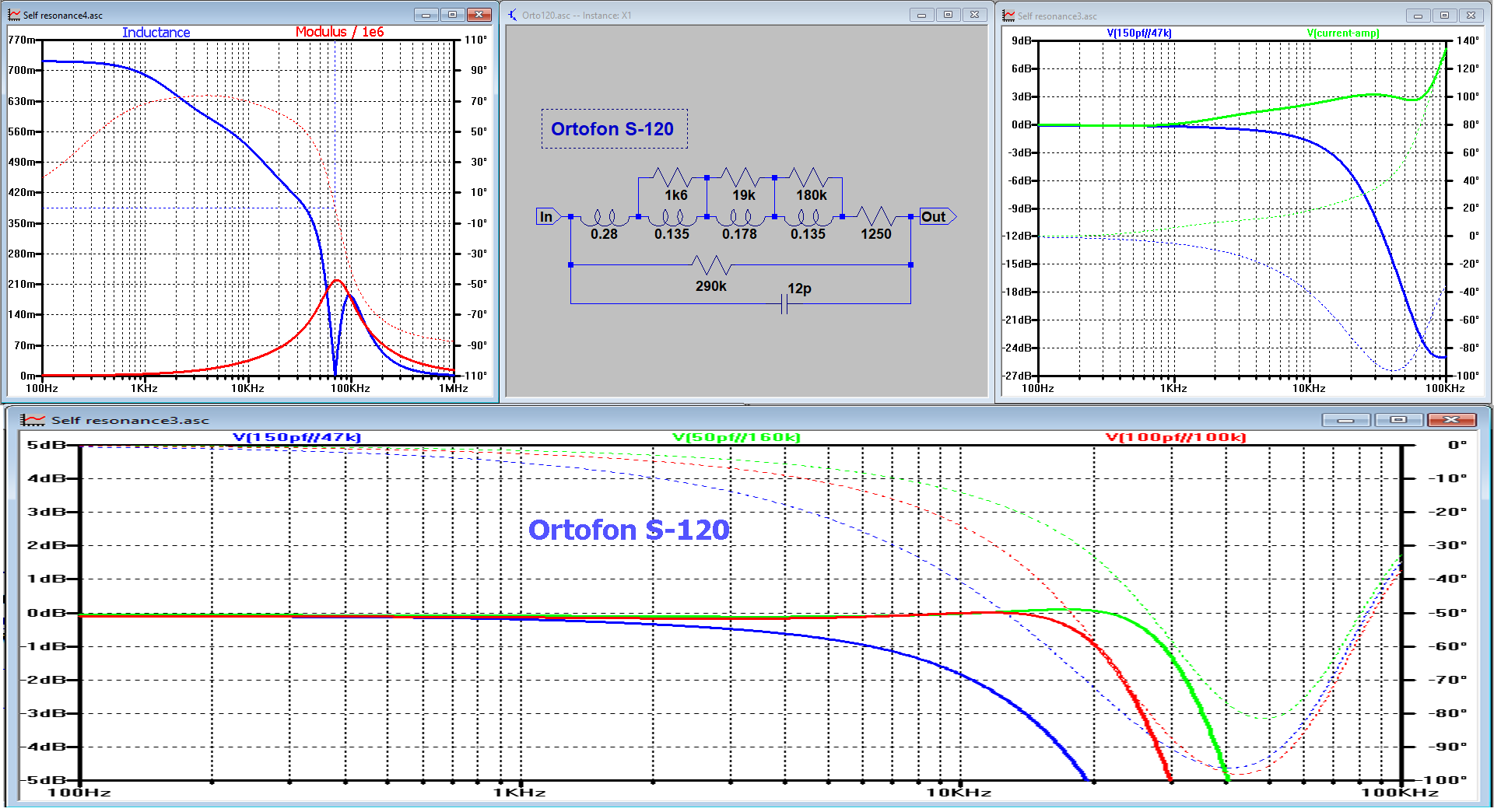Click the green V(current-amp) trace label
This screenshot has width=1494, height=812.
coord(1343,33)
